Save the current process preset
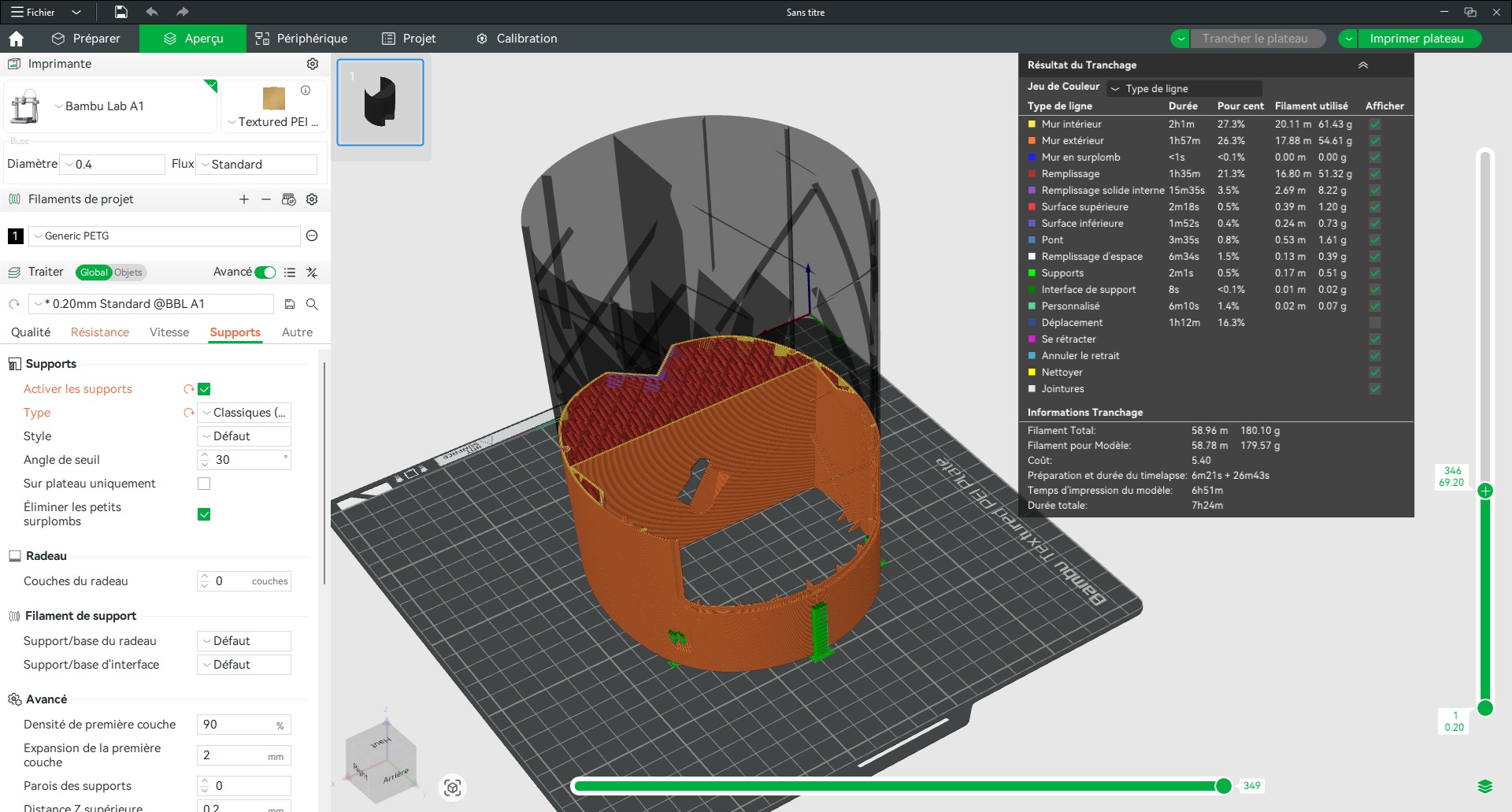Viewport: 1512px width, 812px height. pyautogui.click(x=290, y=304)
